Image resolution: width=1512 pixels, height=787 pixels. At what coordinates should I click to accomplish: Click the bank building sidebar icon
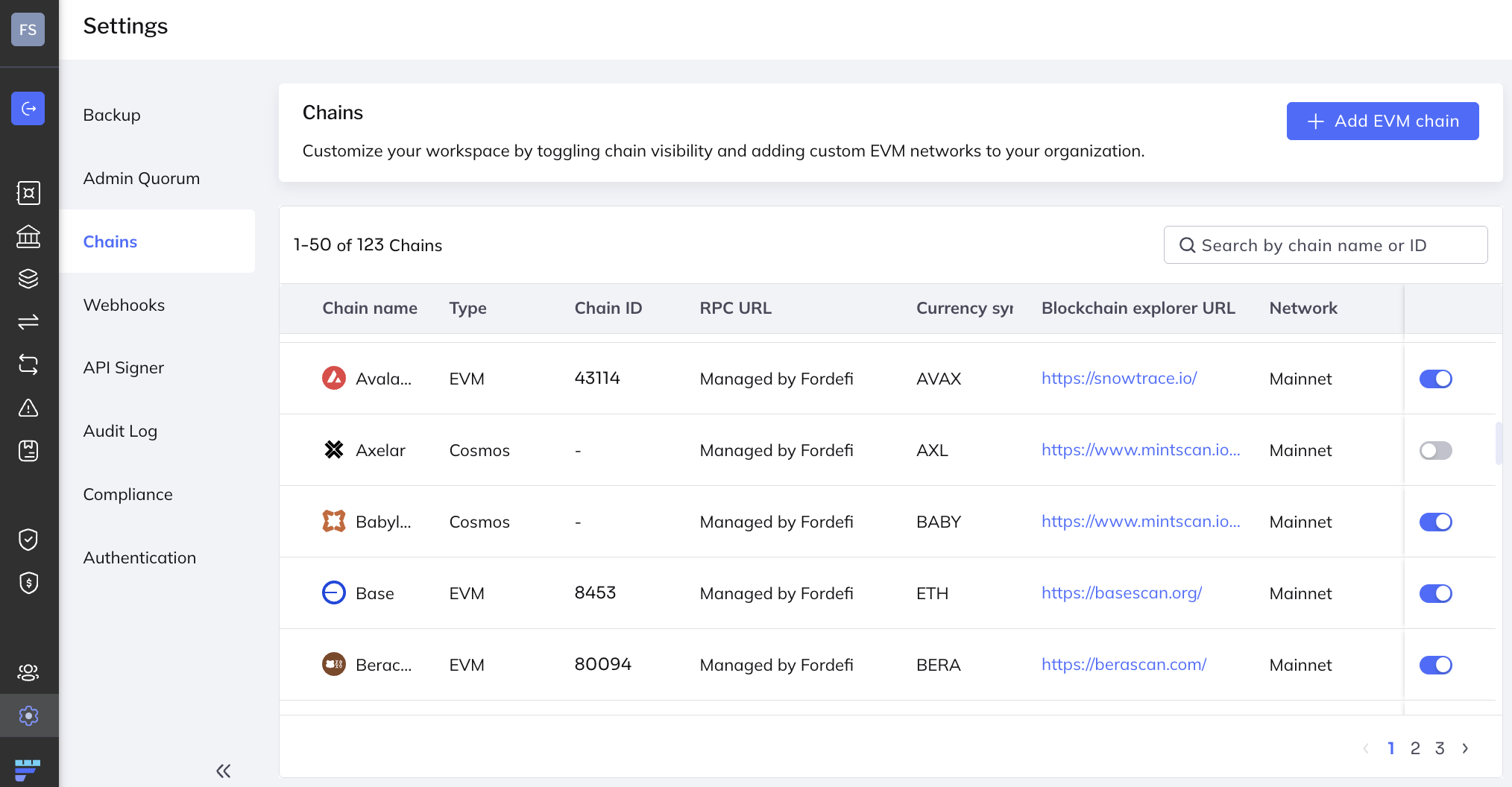tap(28, 236)
